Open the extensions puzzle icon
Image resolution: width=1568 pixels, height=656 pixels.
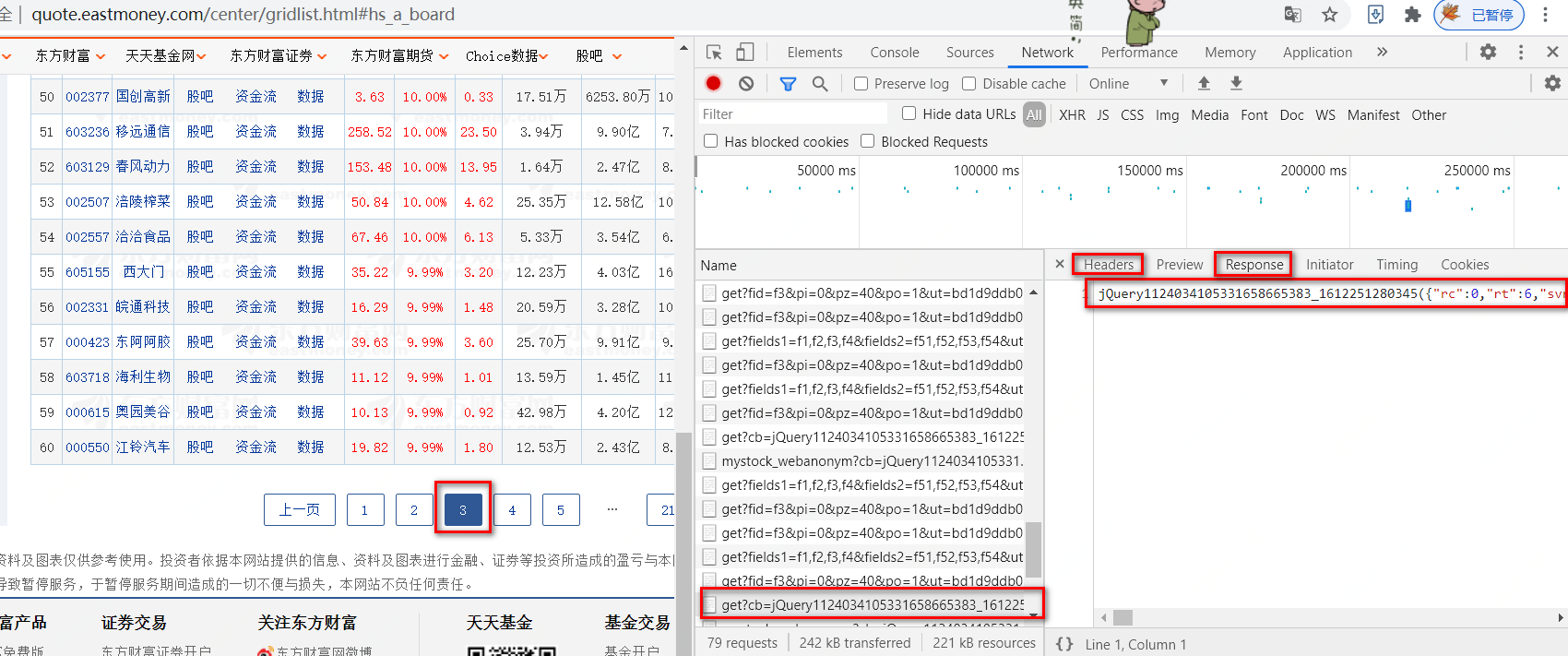click(1412, 15)
